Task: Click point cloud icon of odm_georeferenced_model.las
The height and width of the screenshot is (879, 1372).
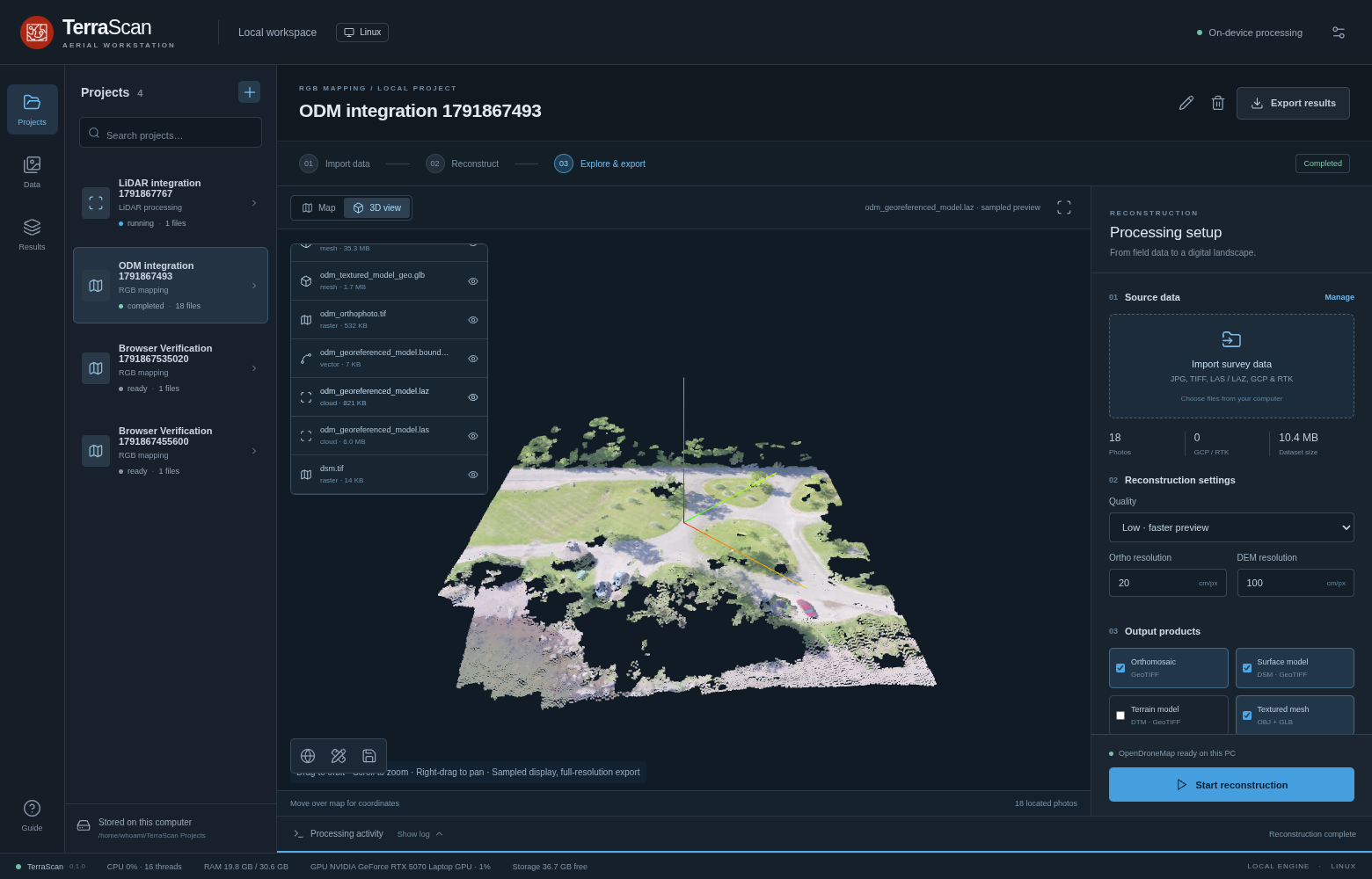Action: (306, 436)
